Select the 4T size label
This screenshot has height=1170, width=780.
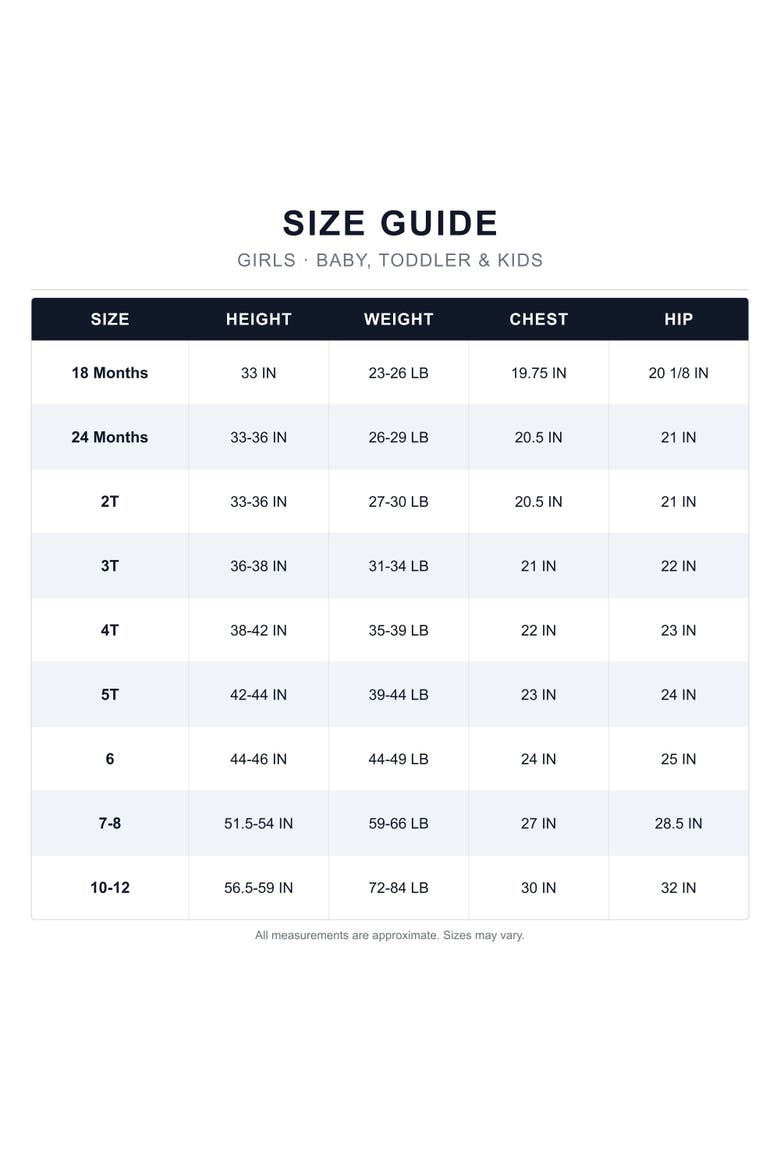[x=110, y=631]
